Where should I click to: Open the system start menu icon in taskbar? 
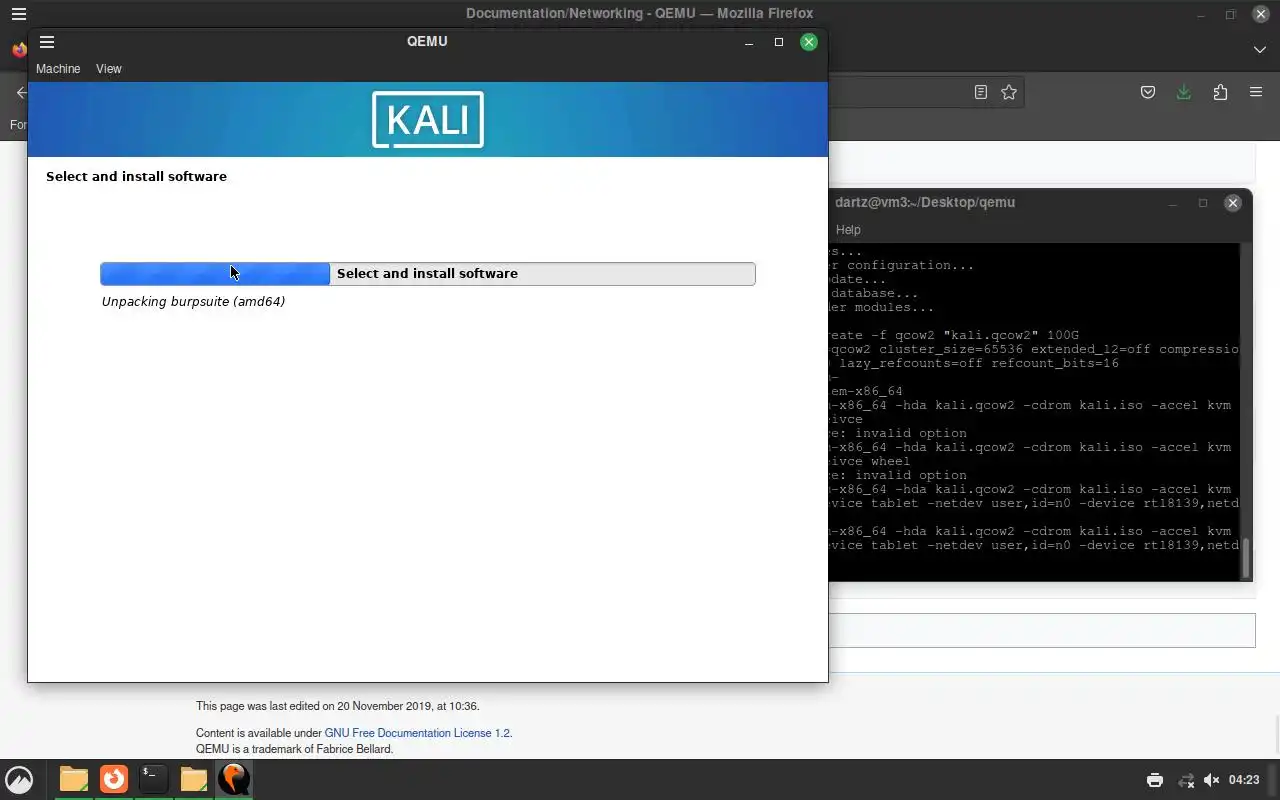[x=19, y=779]
